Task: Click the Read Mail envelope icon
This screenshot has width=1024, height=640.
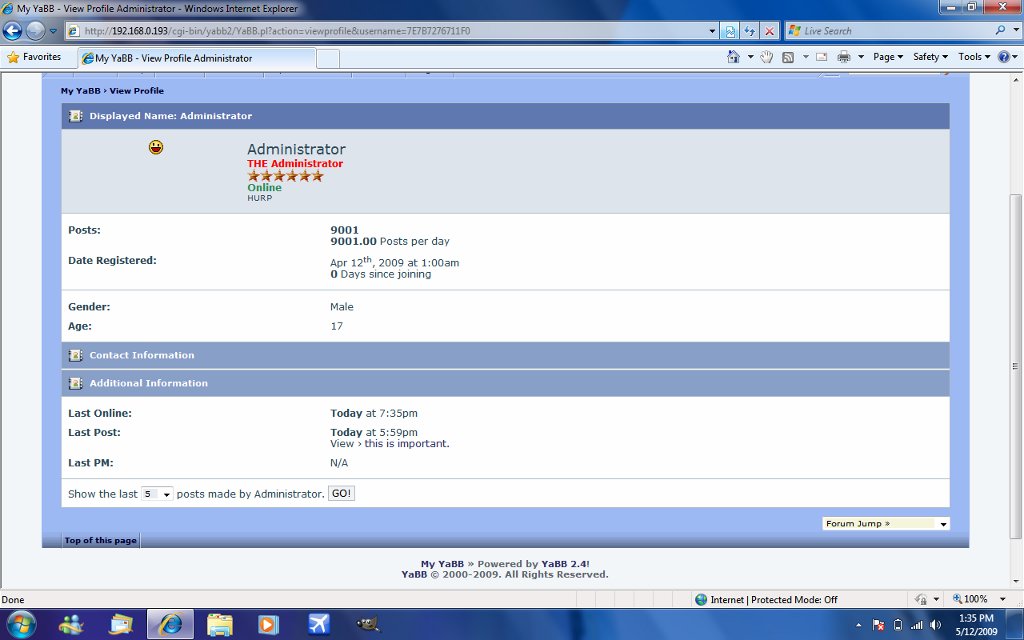Action: pyautogui.click(x=822, y=57)
